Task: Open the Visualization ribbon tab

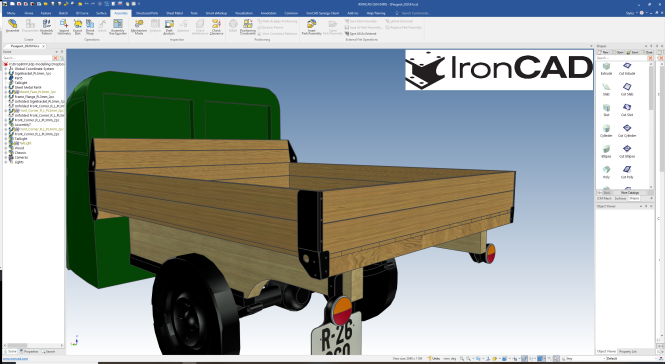Action: click(x=244, y=13)
